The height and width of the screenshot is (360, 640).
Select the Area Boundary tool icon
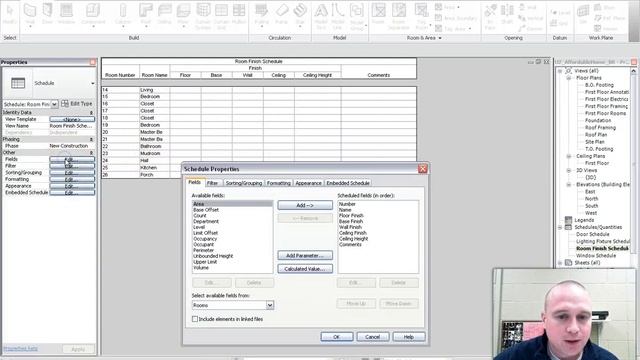click(456, 18)
